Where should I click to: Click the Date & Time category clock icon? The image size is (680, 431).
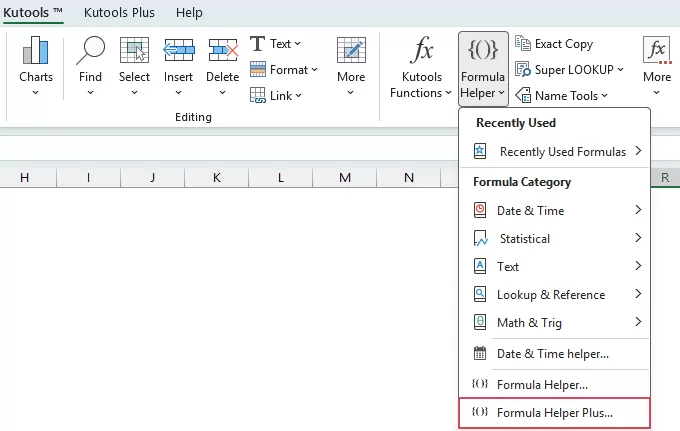(480, 210)
